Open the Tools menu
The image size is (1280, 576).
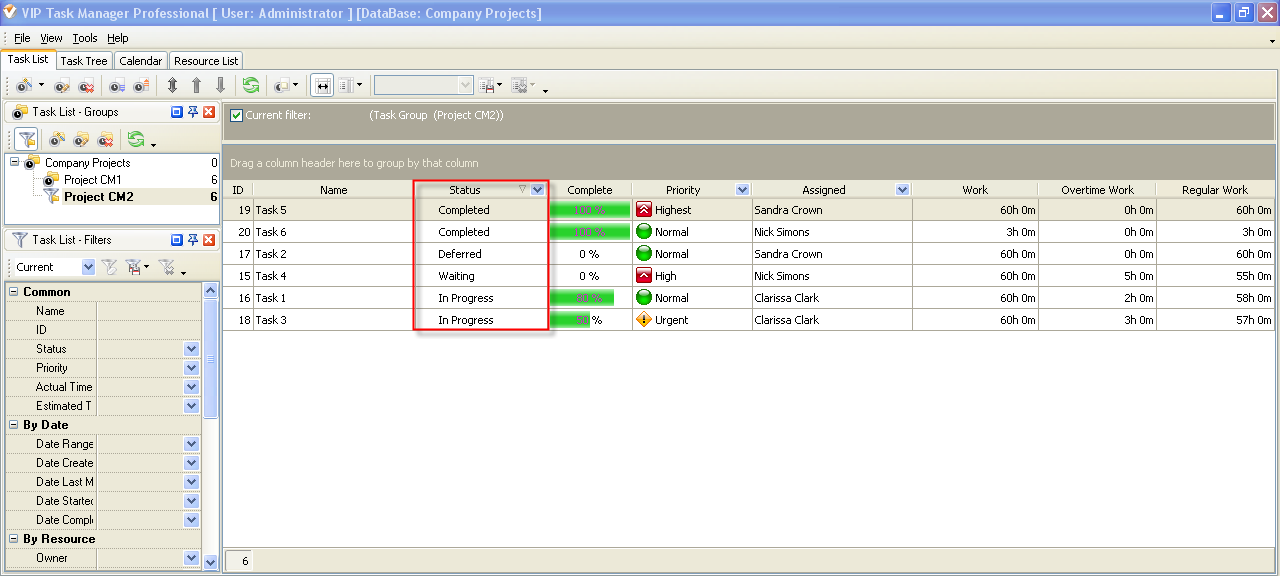tap(85, 38)
